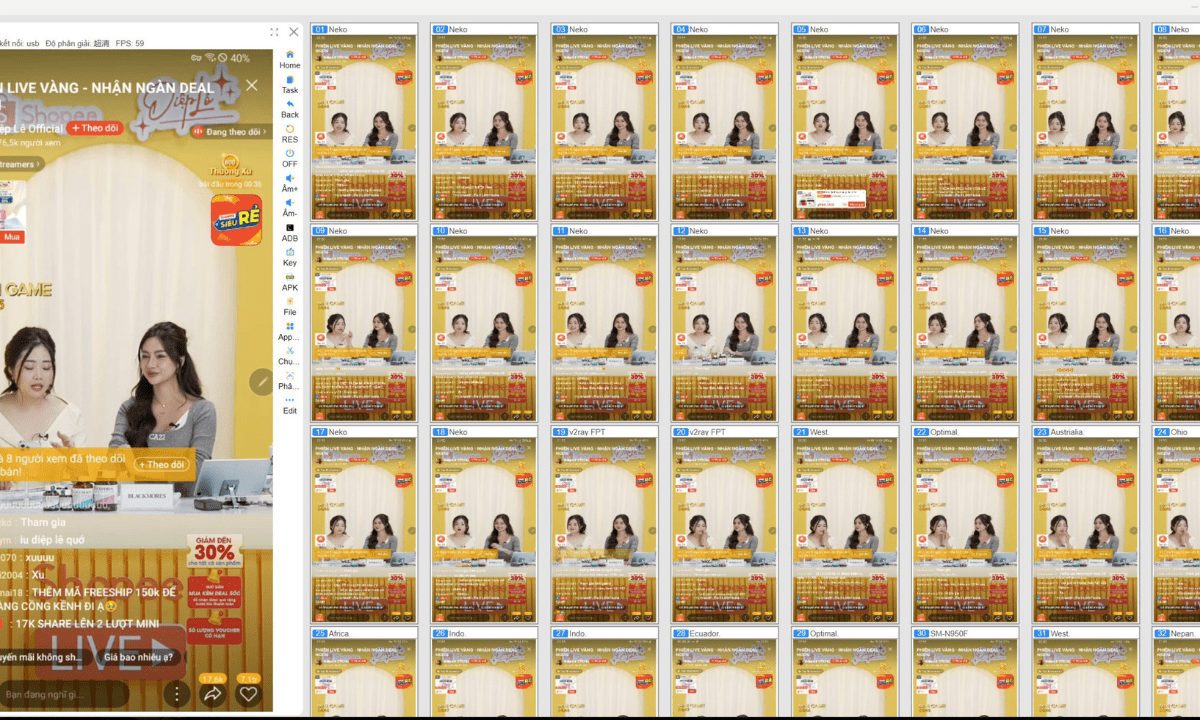Select device thumbnail 13 Neko
The height and width of the screenshot is (720, 1200).
pyautogui.click(x=845, y=323)
